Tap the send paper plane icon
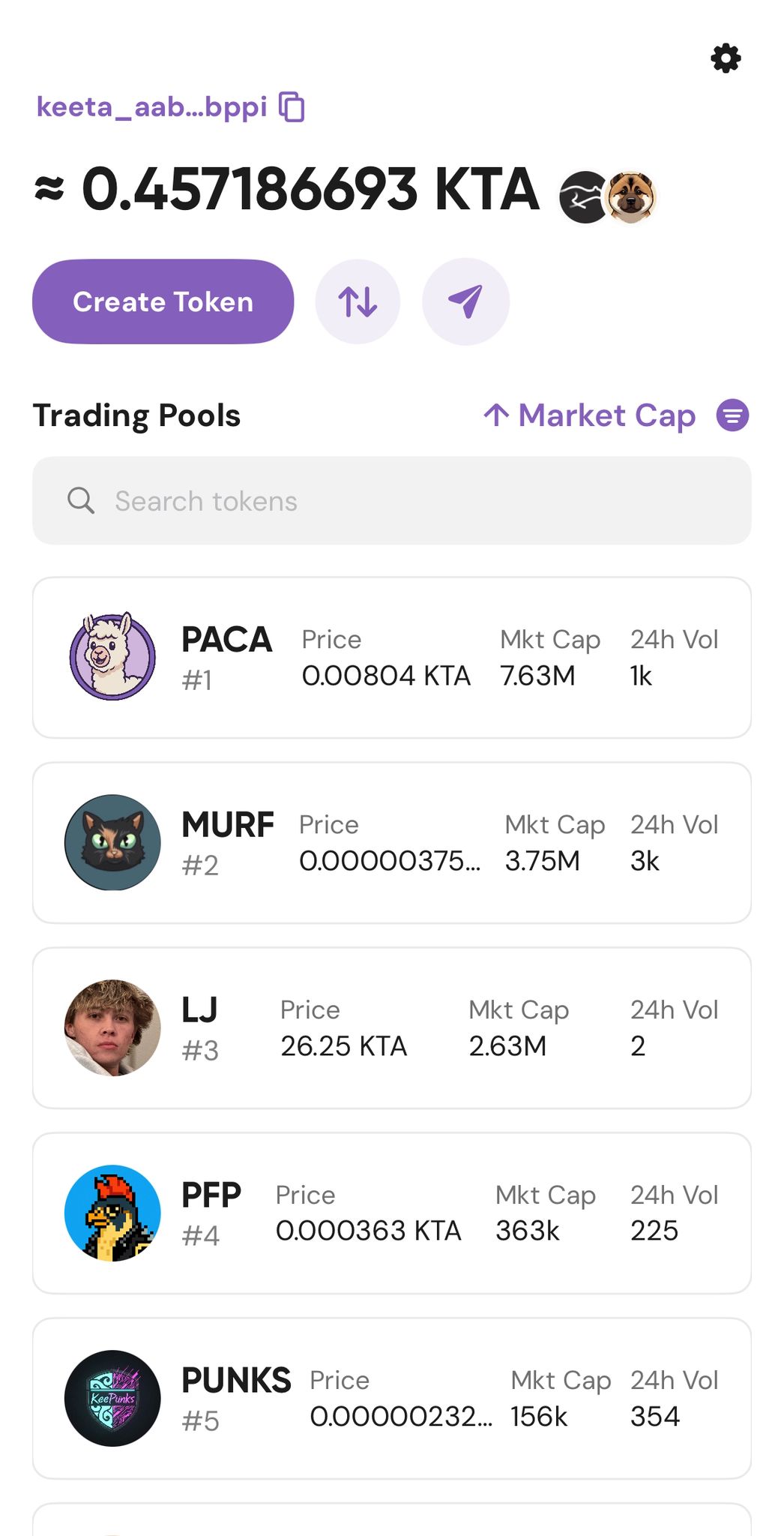 point(465,301)
